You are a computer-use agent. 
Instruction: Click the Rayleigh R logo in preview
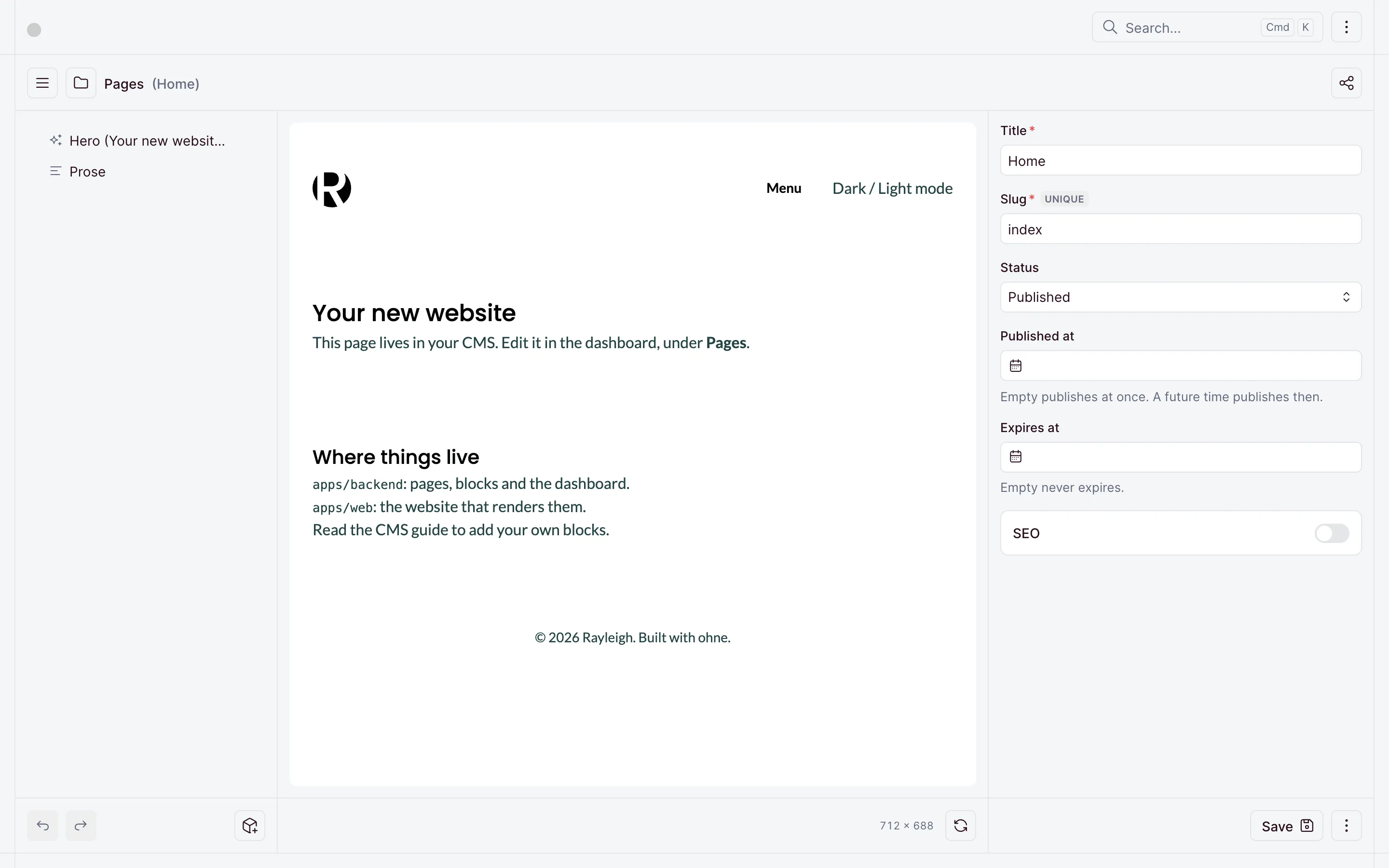(x=332, y=189)
